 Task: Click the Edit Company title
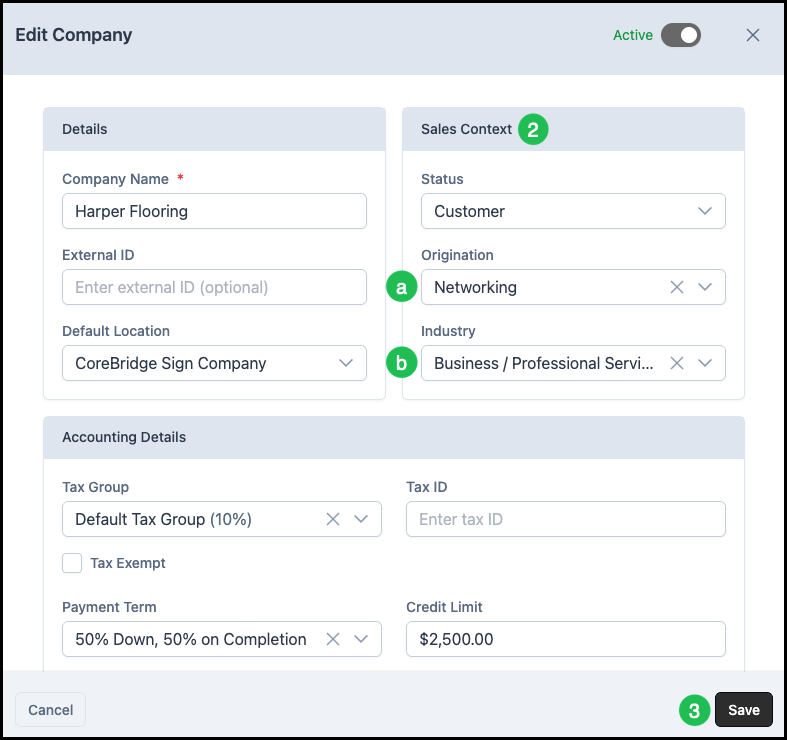tap(74, 35)
